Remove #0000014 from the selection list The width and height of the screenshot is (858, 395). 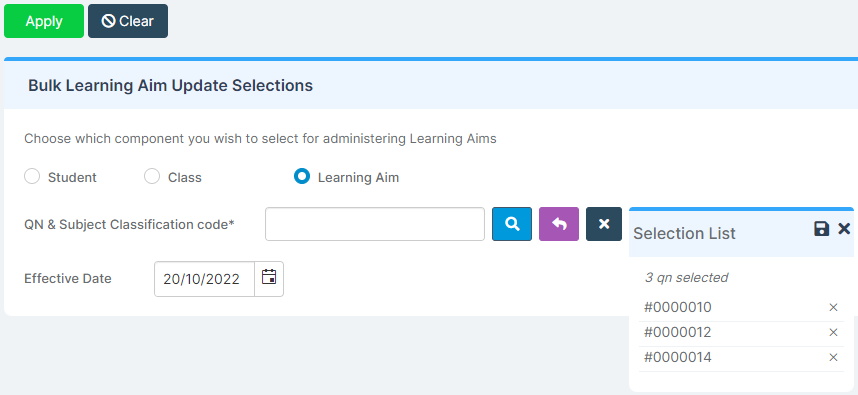(x=833, y=357)
